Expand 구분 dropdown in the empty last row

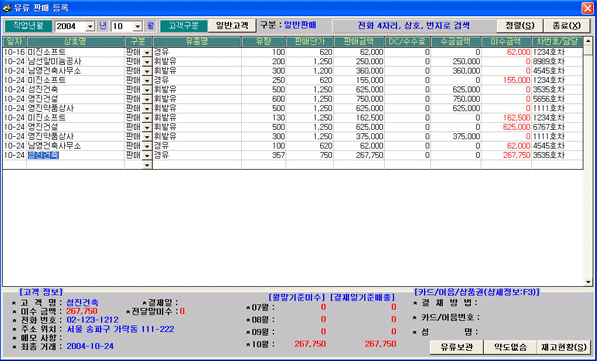[x=147, y=165]
